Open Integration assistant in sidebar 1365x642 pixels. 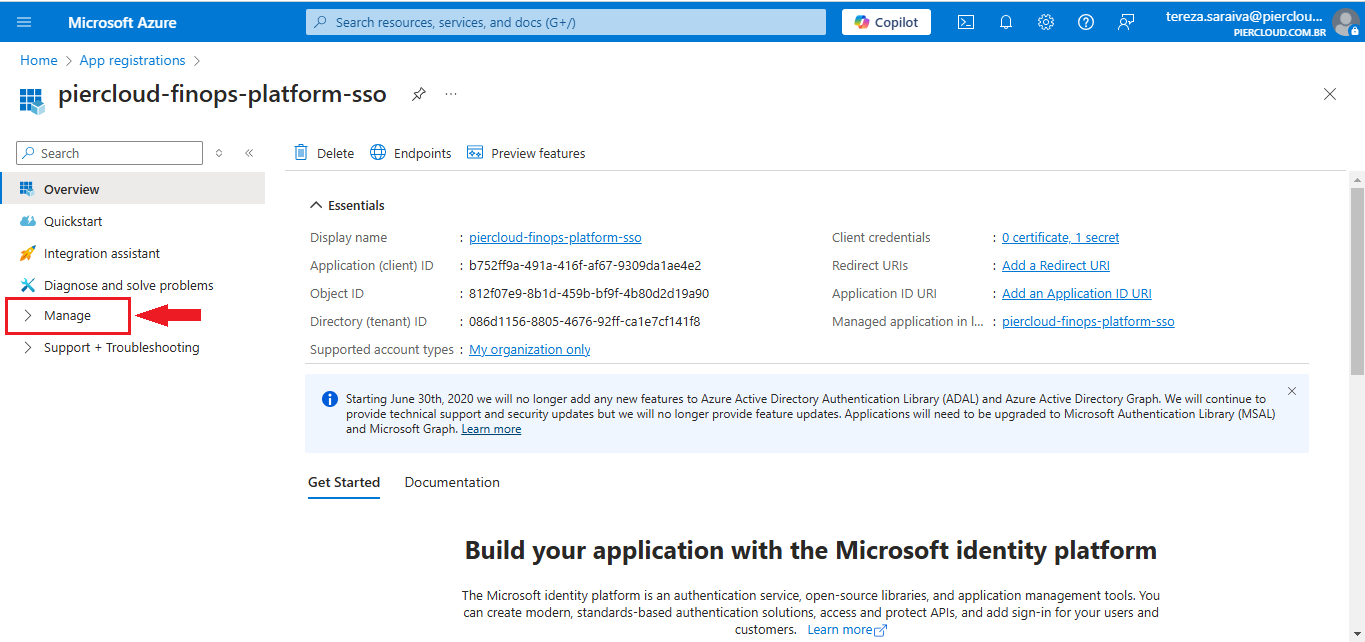101,254
